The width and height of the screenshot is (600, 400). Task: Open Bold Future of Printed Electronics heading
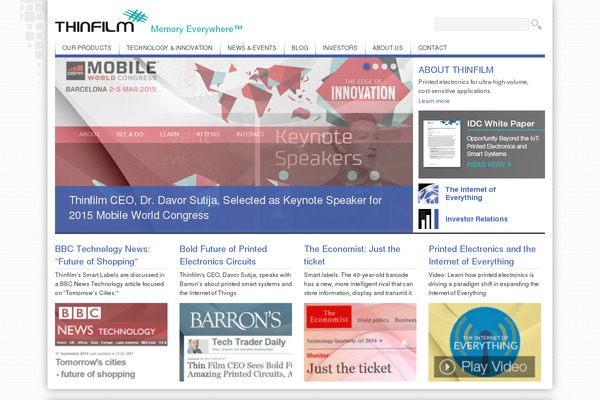pos(223,255)
